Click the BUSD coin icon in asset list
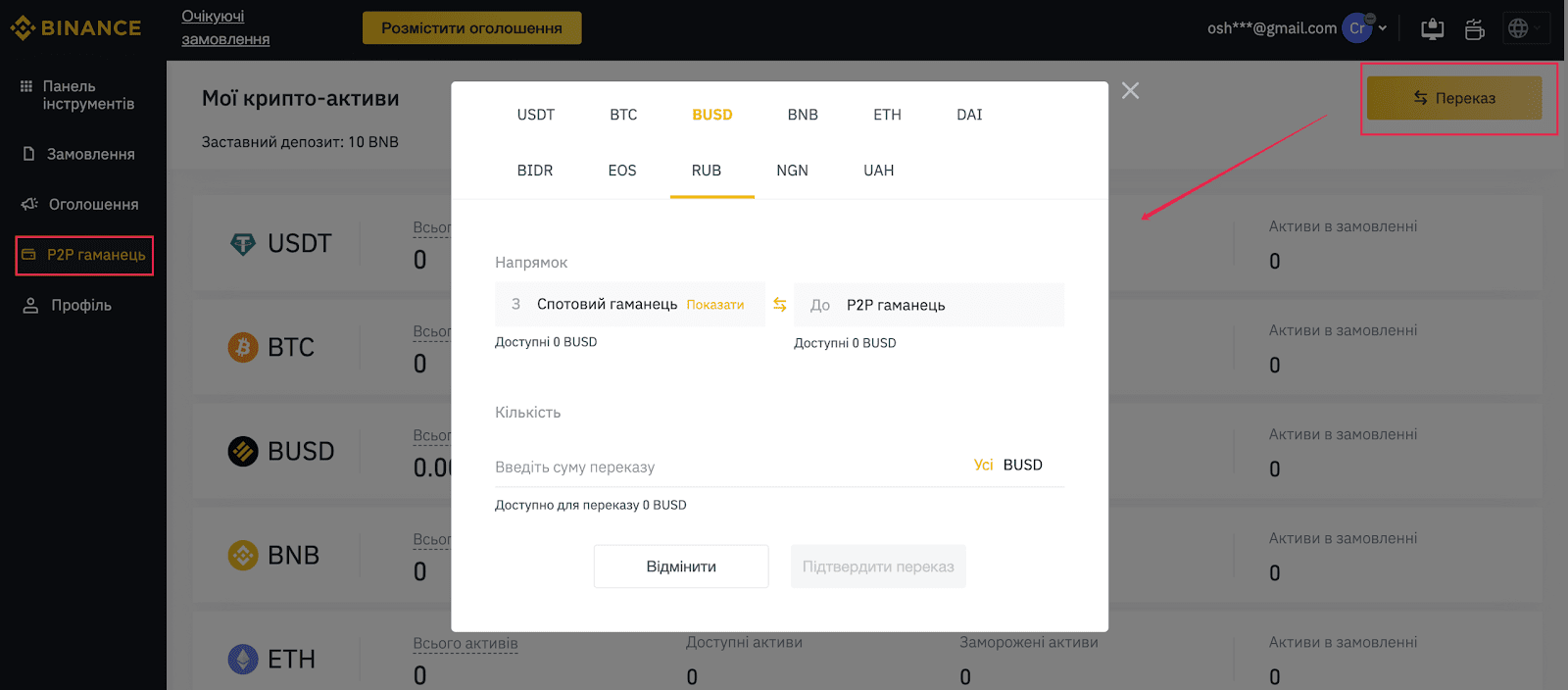This screenshot has height=690, width=1568. 242,451
